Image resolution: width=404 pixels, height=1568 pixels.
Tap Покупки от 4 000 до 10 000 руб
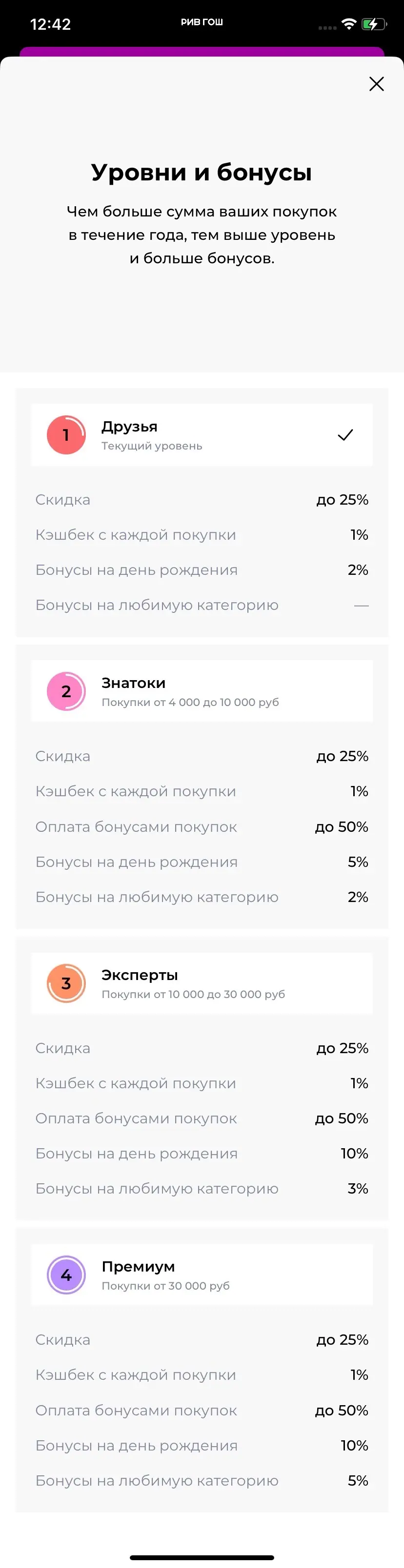(190, 703)
